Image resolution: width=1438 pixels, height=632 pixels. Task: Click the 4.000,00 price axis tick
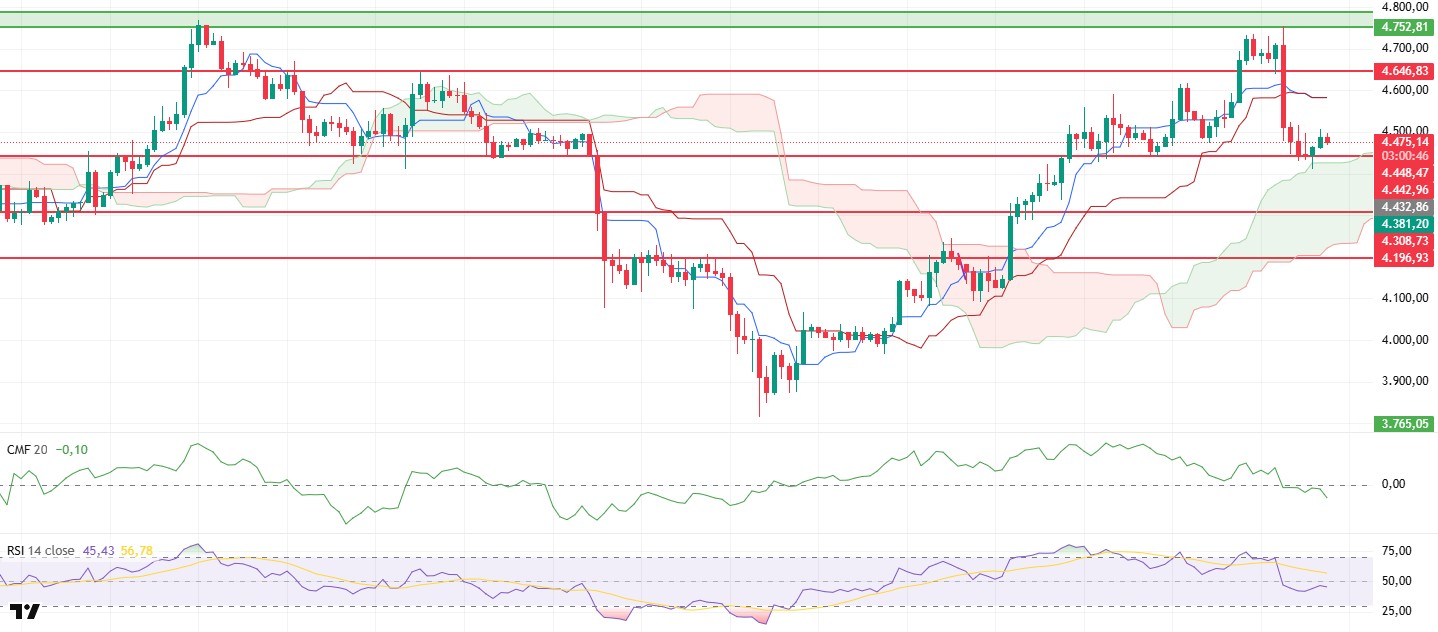1404,340
